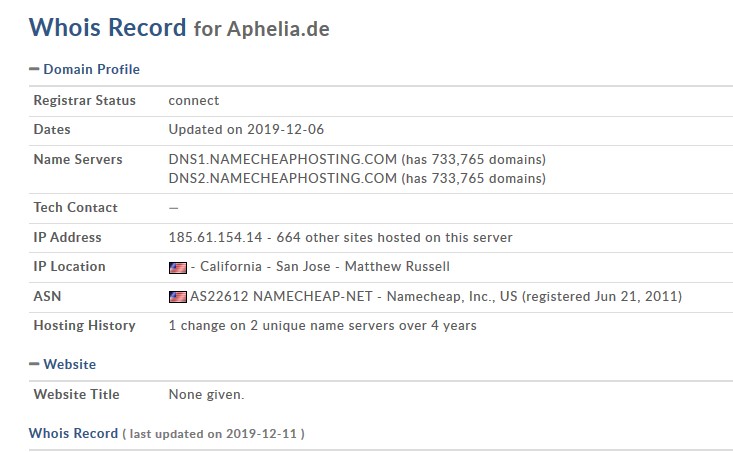The width and height of the screenshot is (733, 452).
Task: Open the hosting history change details
Action: pos(323,325)
